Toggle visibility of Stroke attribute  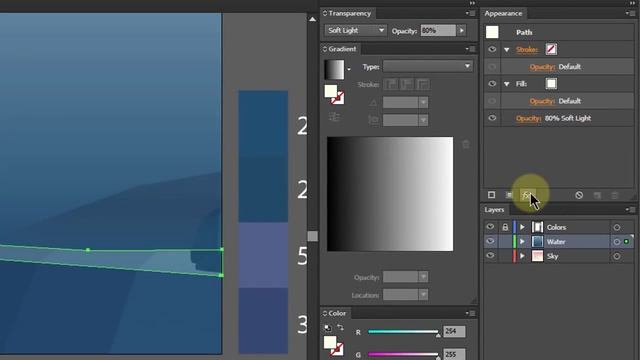pos(492,49)
